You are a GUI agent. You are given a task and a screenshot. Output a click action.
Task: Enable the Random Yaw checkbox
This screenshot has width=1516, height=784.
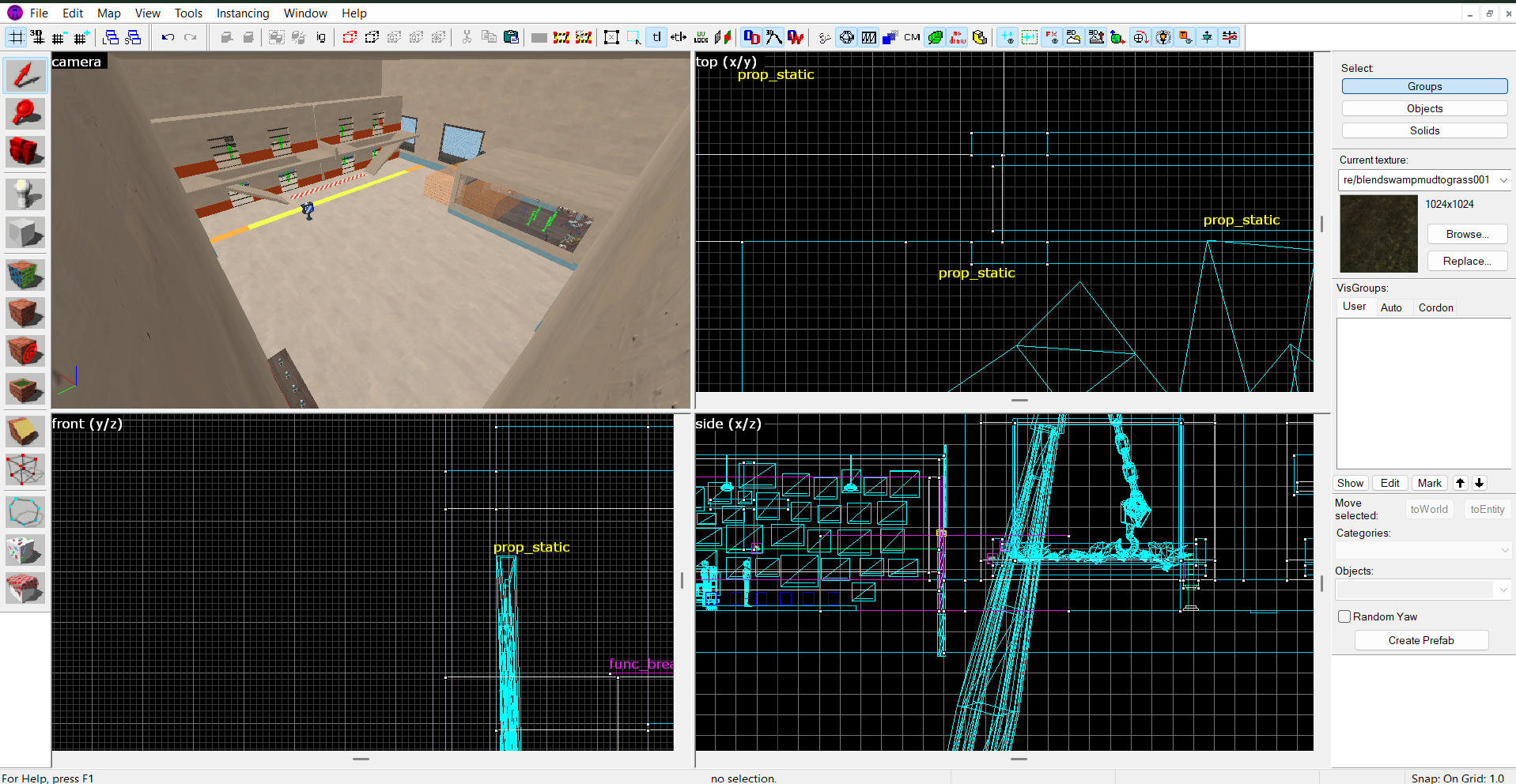click(x=1344, y=616)
